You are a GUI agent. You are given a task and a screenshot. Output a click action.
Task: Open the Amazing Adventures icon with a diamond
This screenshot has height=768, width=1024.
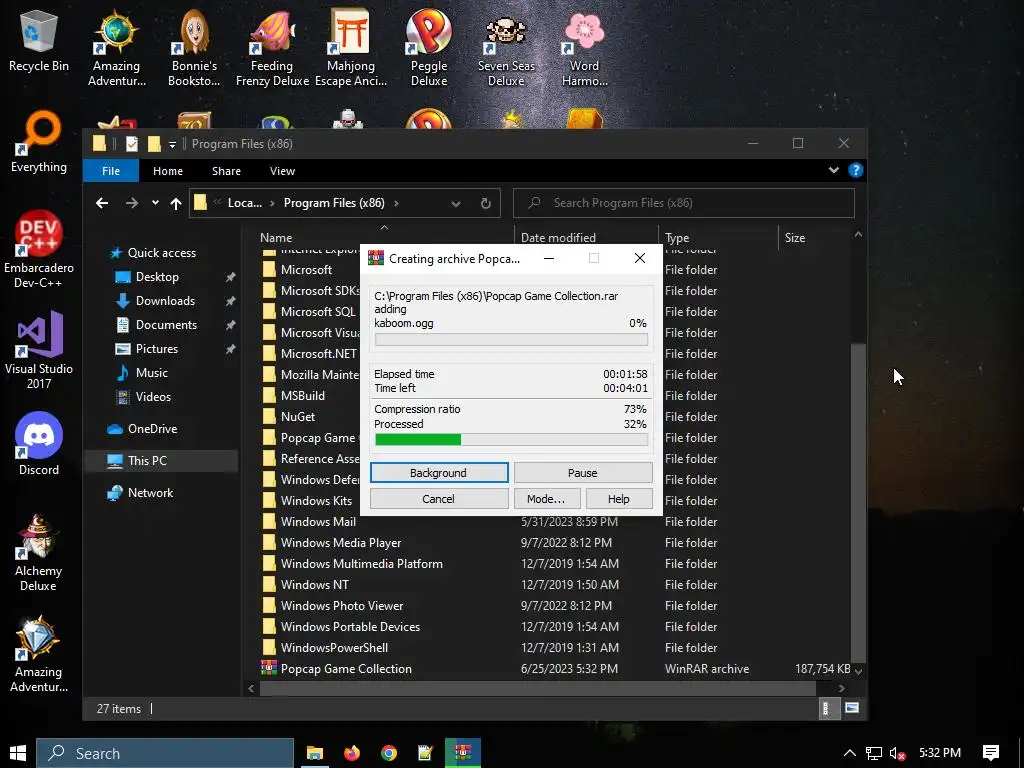pyautogui.click(x=39, y=654)
